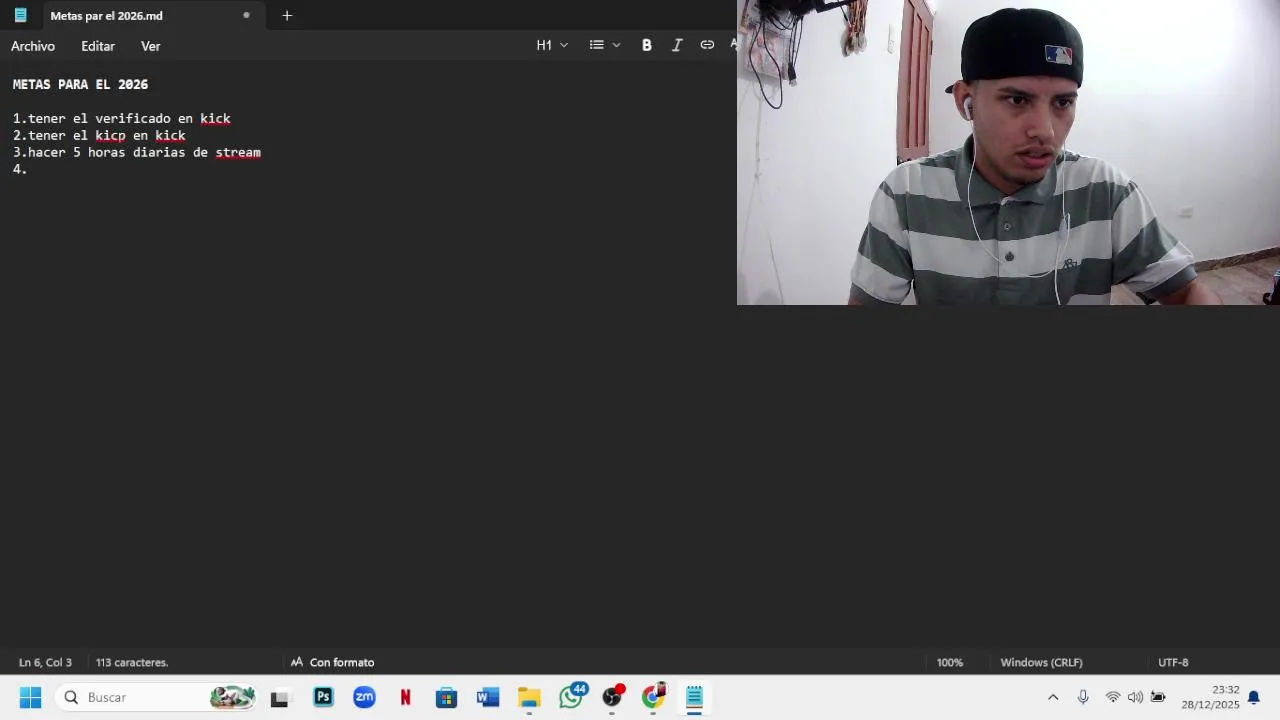Open Task View on the taskbar
1280x720 pixels.
(x=280, y=697)
